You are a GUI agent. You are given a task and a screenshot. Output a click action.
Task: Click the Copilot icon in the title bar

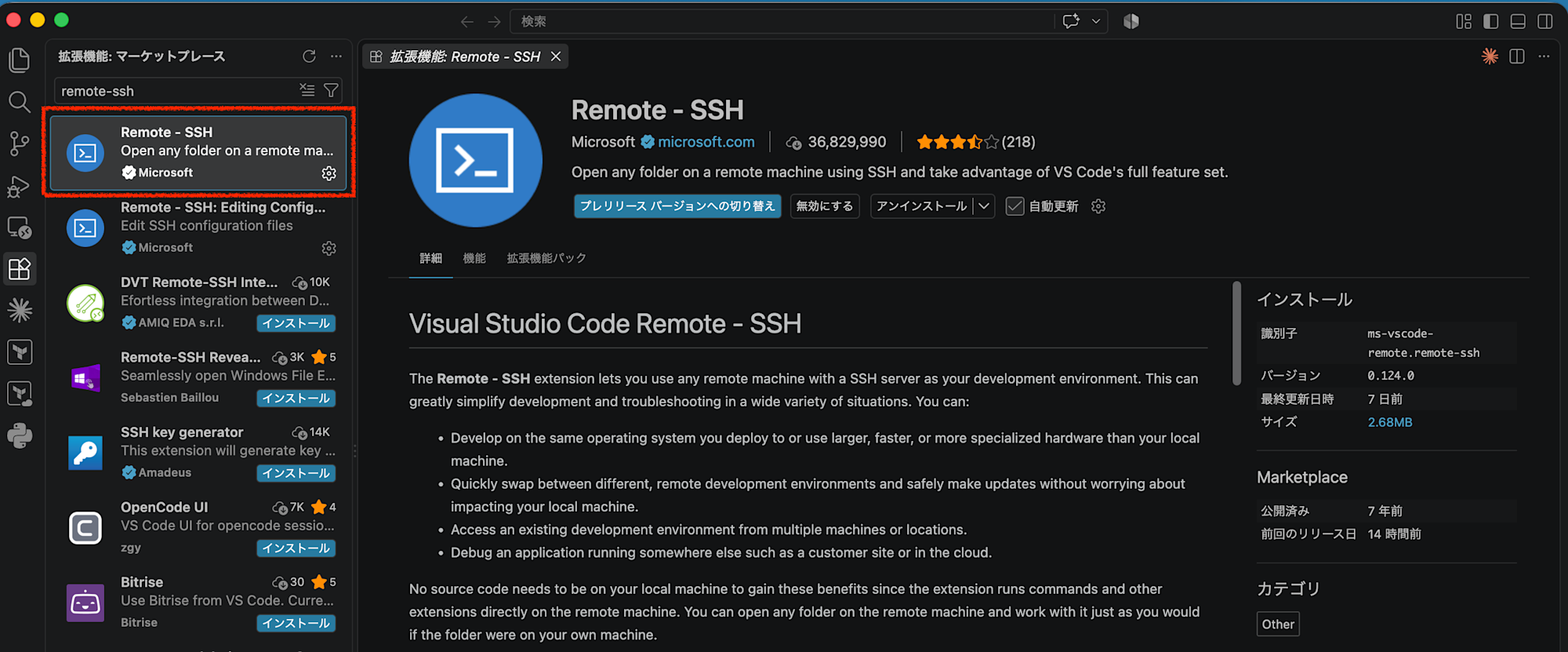[x=1131, y=21]
